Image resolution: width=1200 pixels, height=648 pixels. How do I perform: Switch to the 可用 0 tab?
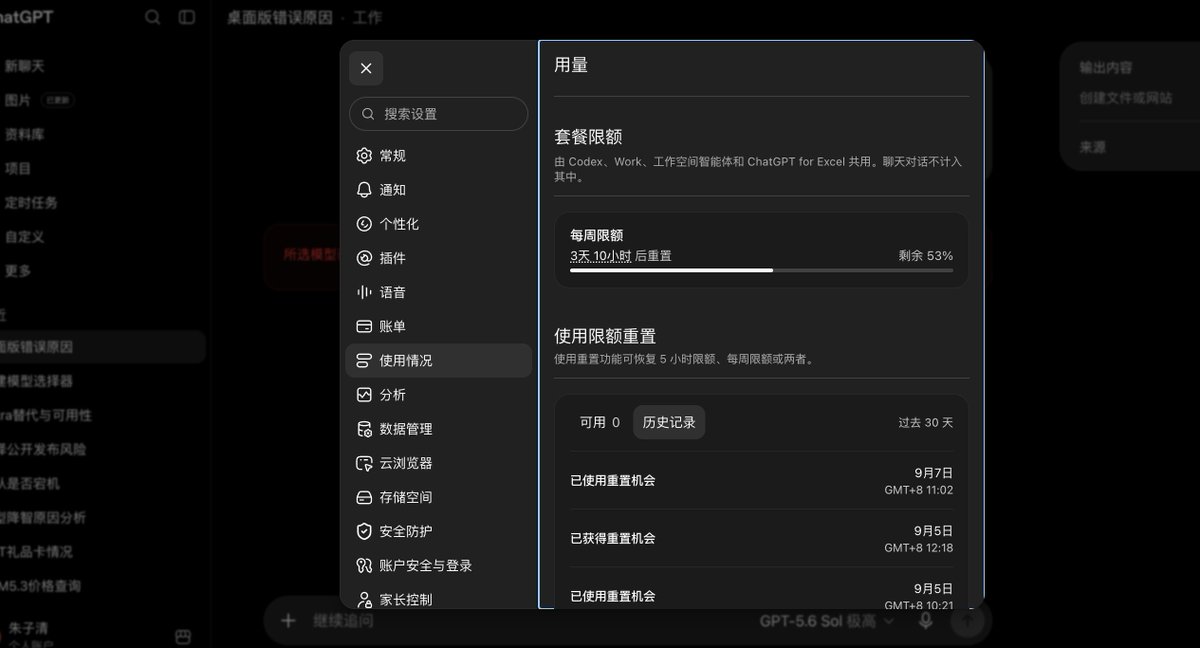(600, 422)
